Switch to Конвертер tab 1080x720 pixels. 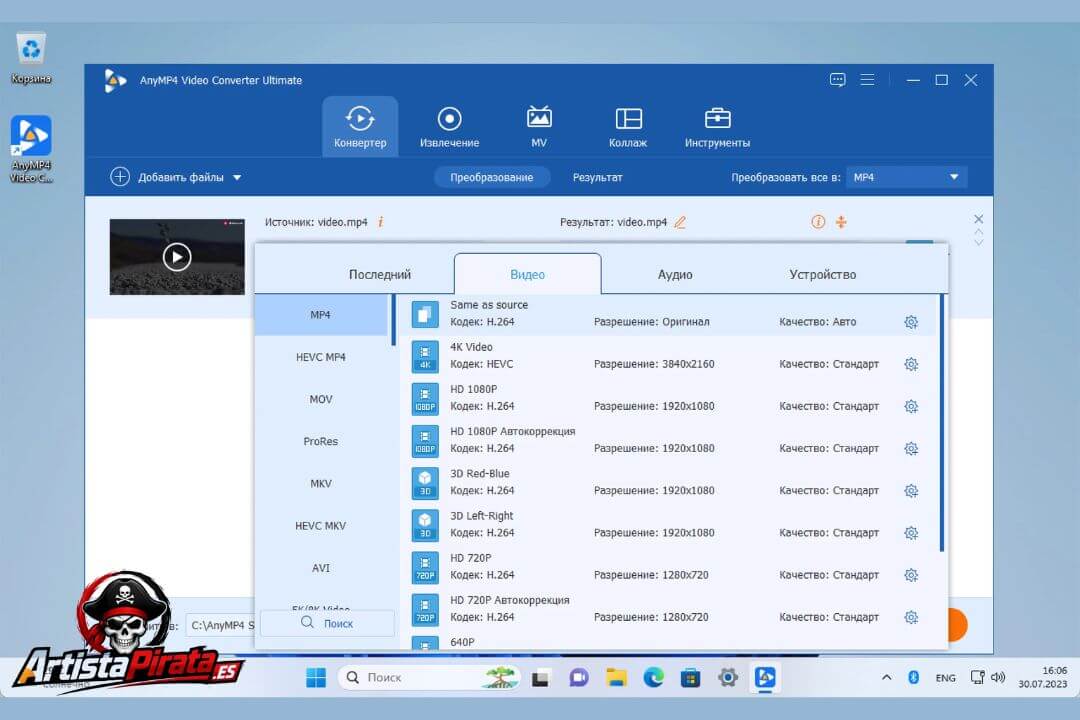360,127
